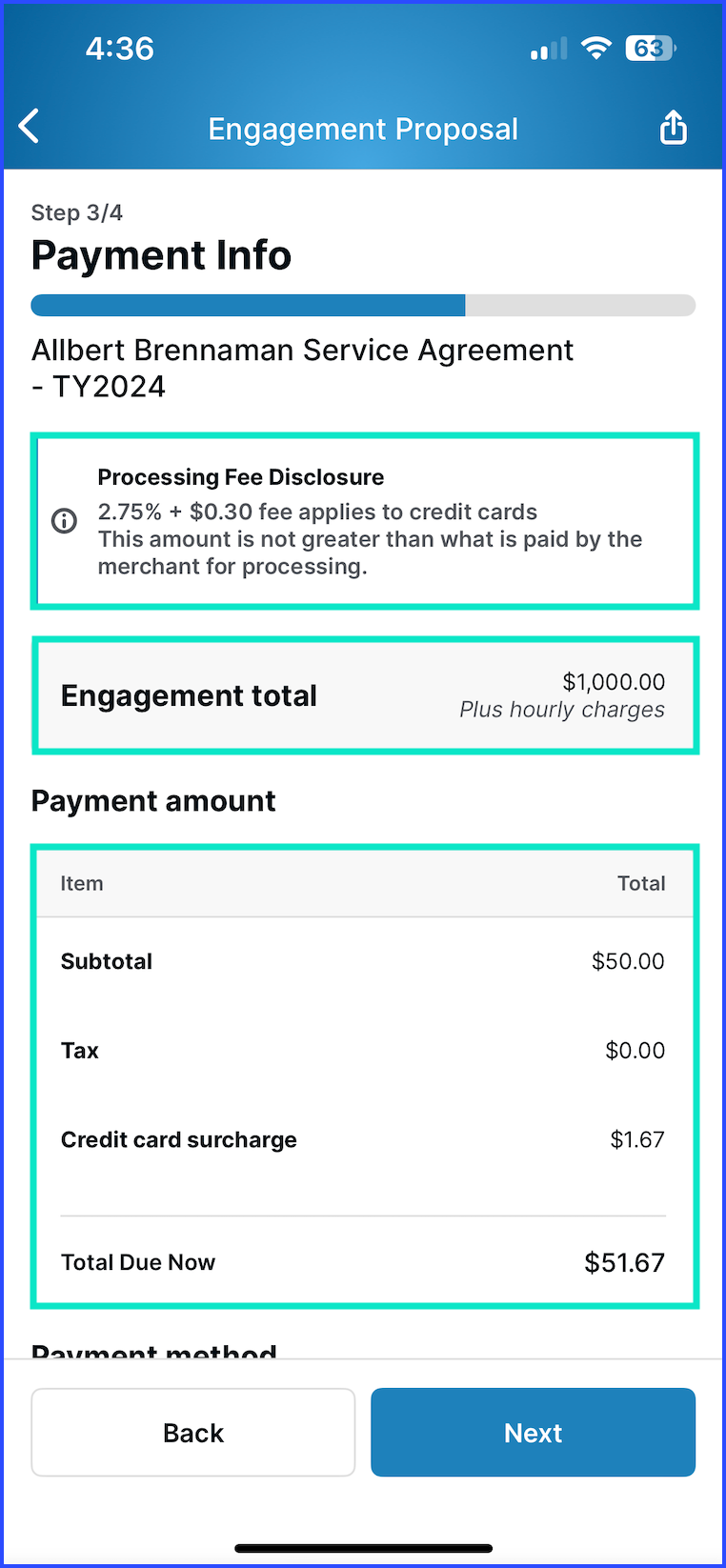Click the Back button
This screenshot has width=726, height=1568.
193,1432
